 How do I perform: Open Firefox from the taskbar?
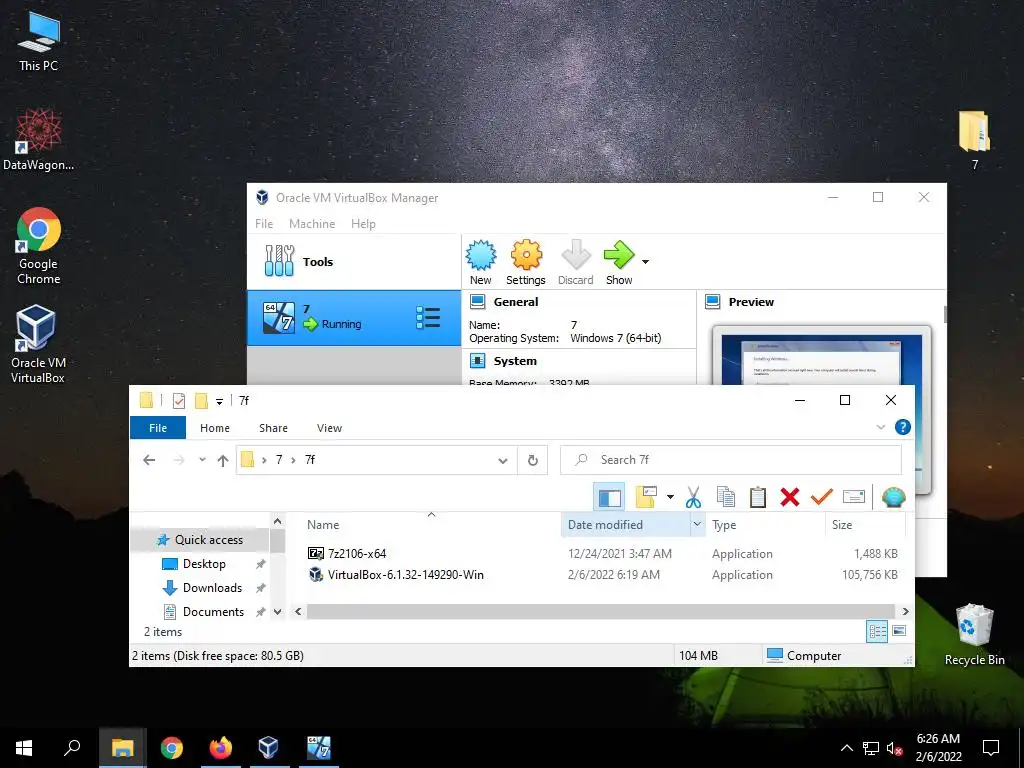click(x=221, y=748)
